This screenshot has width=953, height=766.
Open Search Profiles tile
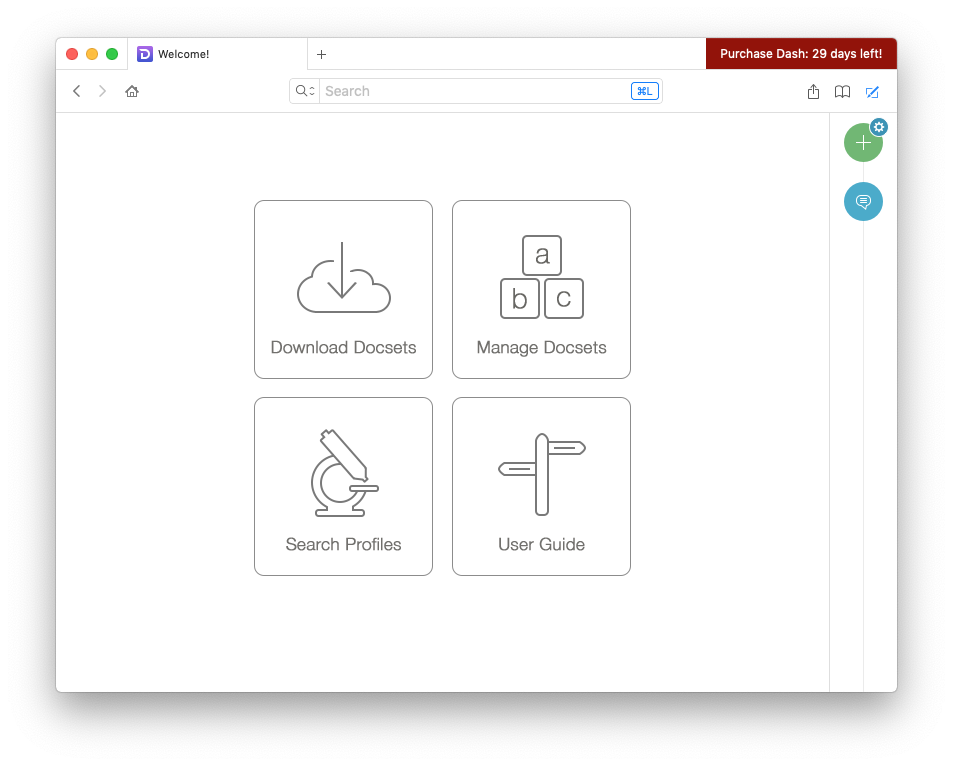(x=343, y=486)
